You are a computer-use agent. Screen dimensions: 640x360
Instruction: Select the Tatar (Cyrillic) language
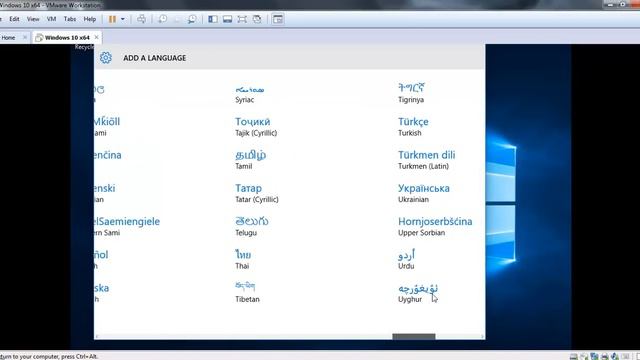pyautogui.click(x=257, y=193)
